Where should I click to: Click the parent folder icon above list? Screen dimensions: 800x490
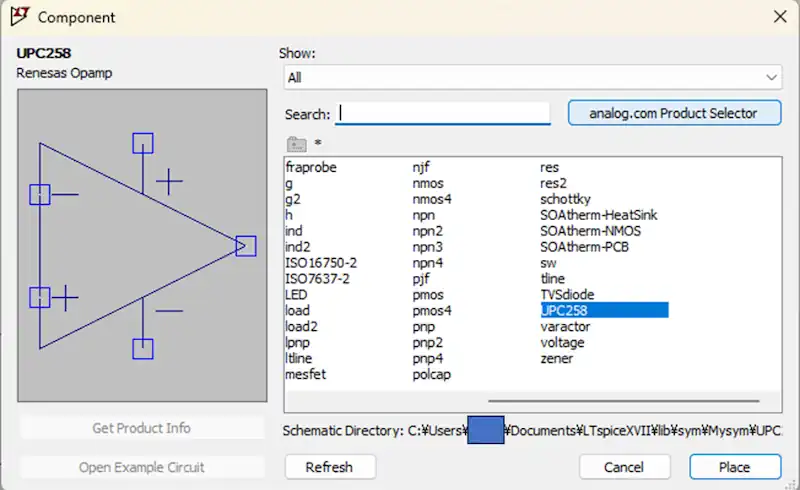pyautogui.click(x=295, y=143)
